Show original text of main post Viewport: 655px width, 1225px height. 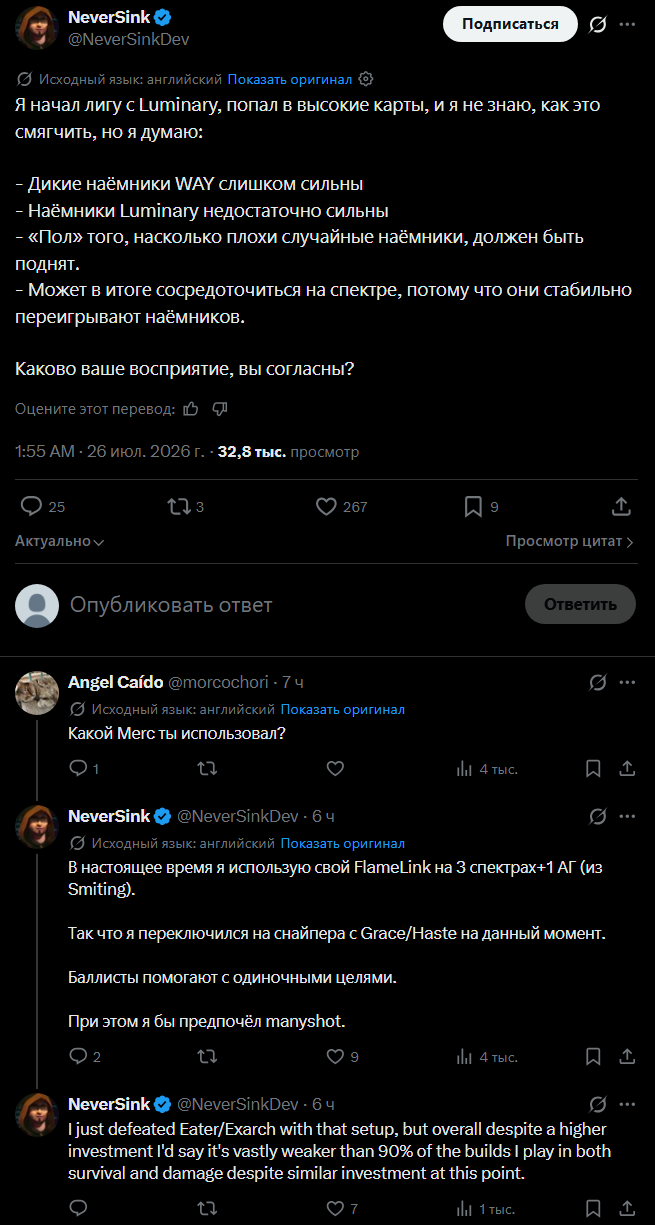[x=289, y=79]
